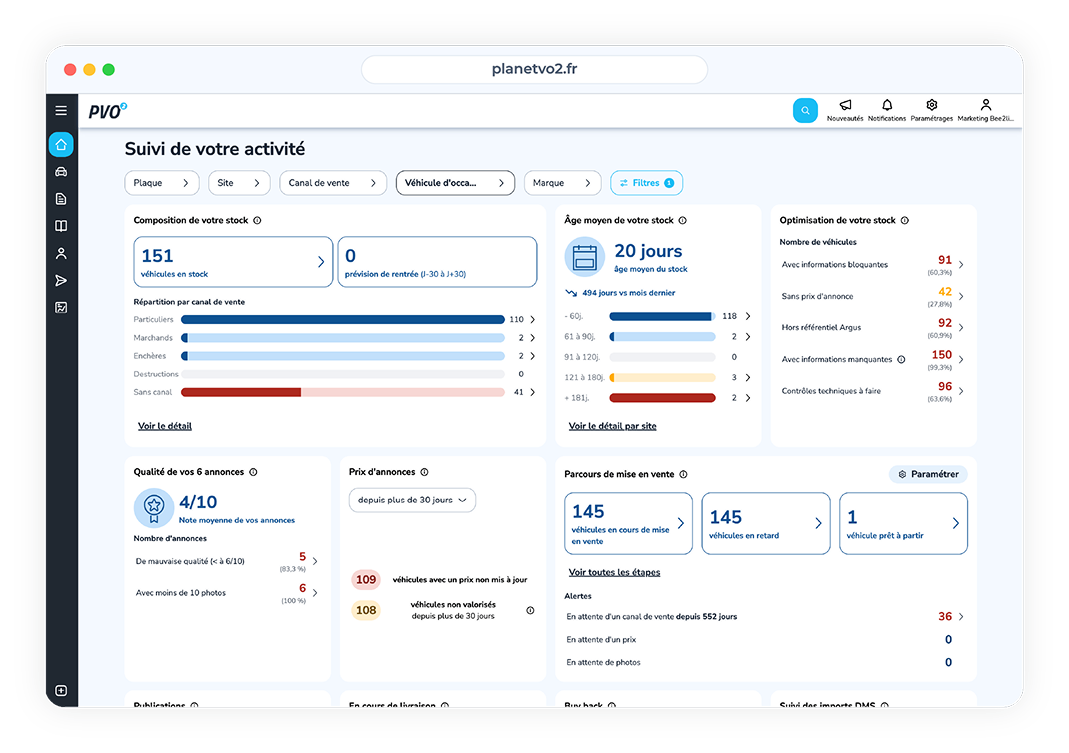Click 'En attente de photos' alert text

603,662
